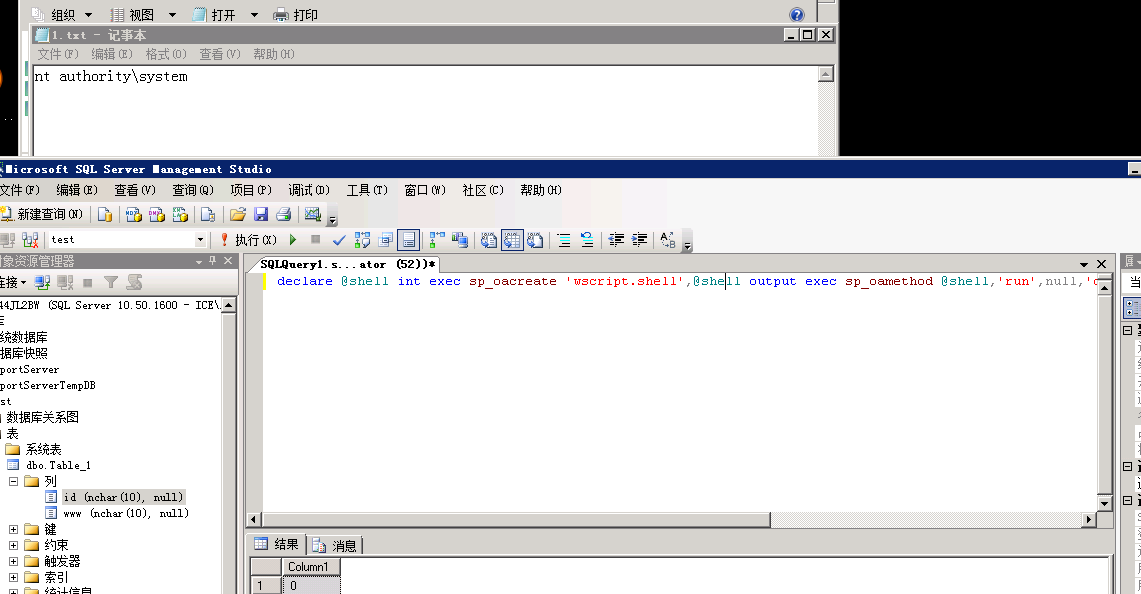Collapse the 列 (Columns) folder node
The height and width of the screenshot is (594, 1141).
pyautogui.click(x=13, y=481)
